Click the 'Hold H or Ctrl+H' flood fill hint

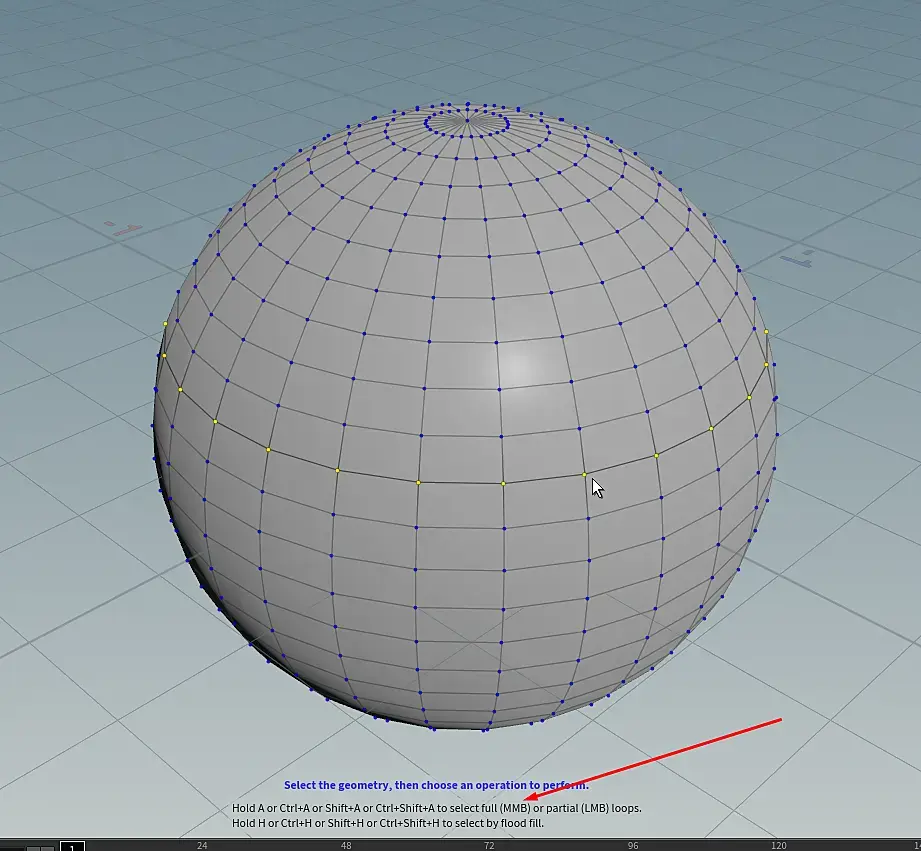pyautogui.click(x=388, y=823)
